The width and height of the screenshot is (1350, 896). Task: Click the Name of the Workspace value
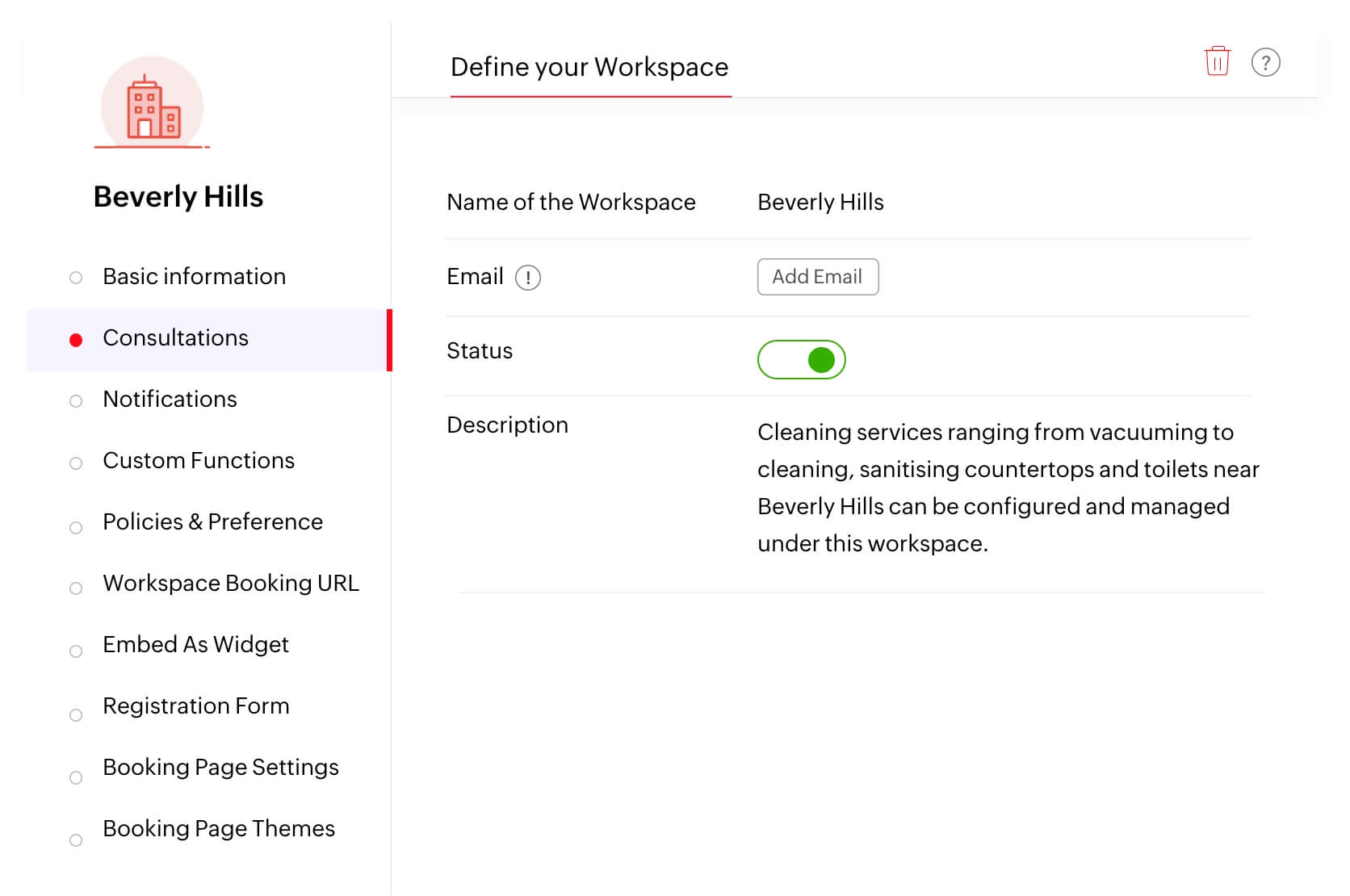coord(820,203)
